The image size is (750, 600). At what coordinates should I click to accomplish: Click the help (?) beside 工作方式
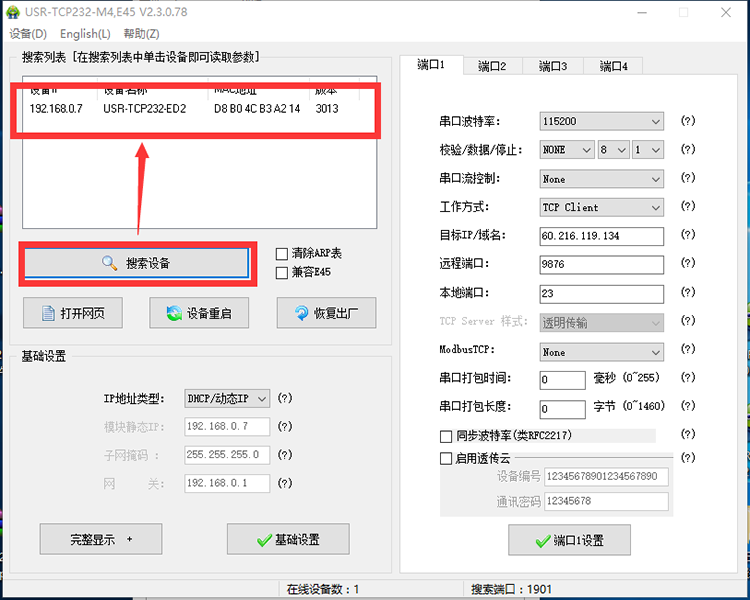[687, 207]
